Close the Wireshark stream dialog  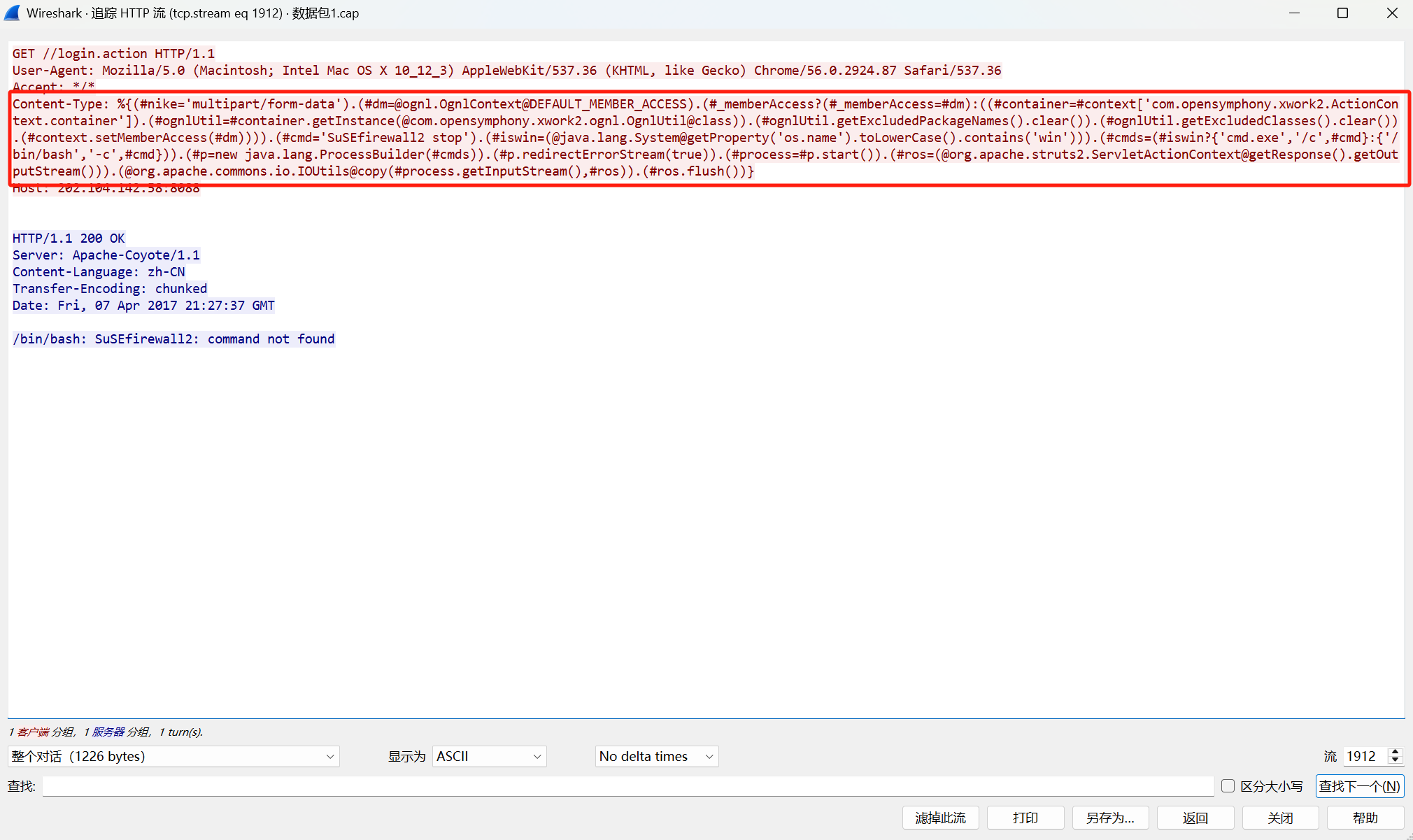click(x=1391, y=13)
